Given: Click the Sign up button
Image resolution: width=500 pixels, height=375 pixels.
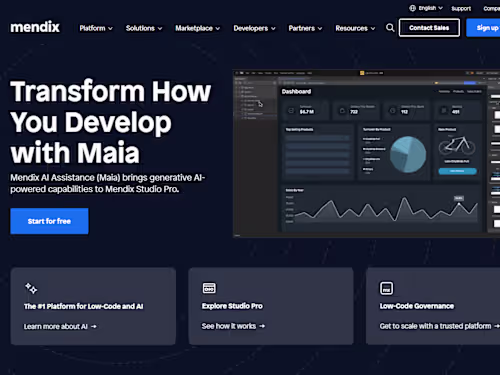Looking at the screenshot, I should [483, 28].
